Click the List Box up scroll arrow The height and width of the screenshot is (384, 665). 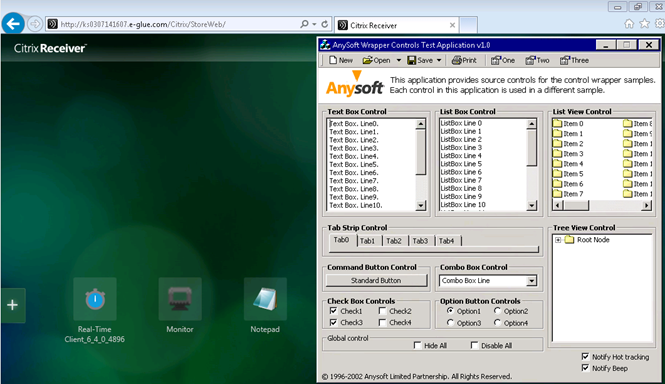point(531,124)
